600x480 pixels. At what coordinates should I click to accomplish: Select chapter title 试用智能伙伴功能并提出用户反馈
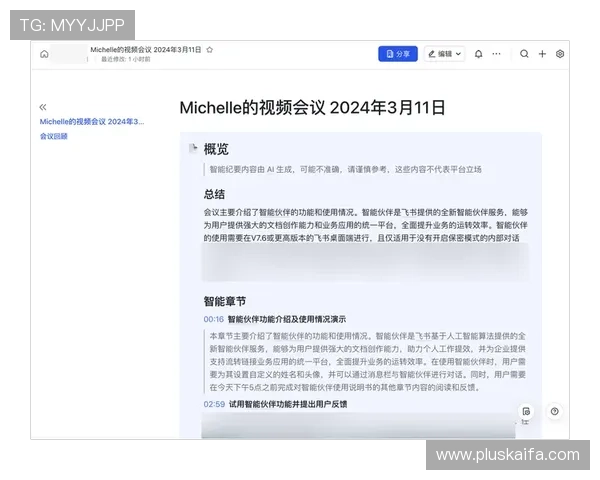point(288,404)
